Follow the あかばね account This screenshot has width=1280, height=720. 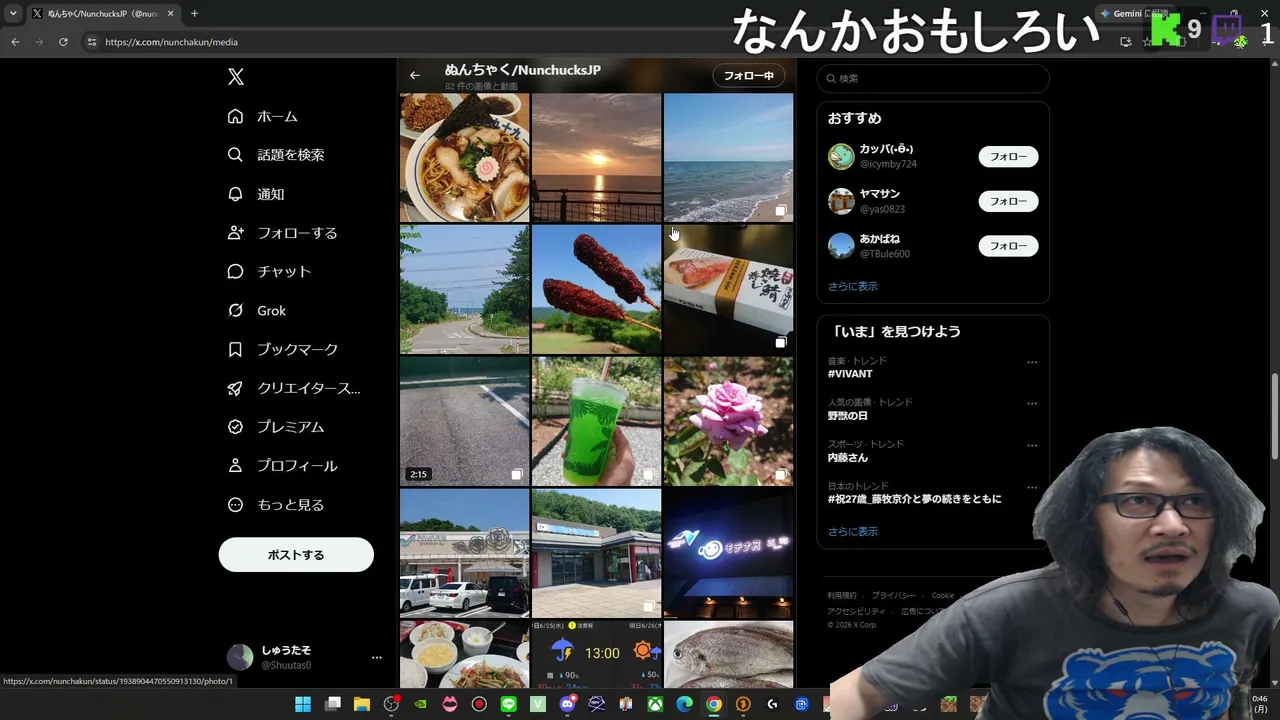coord(1008,246)
